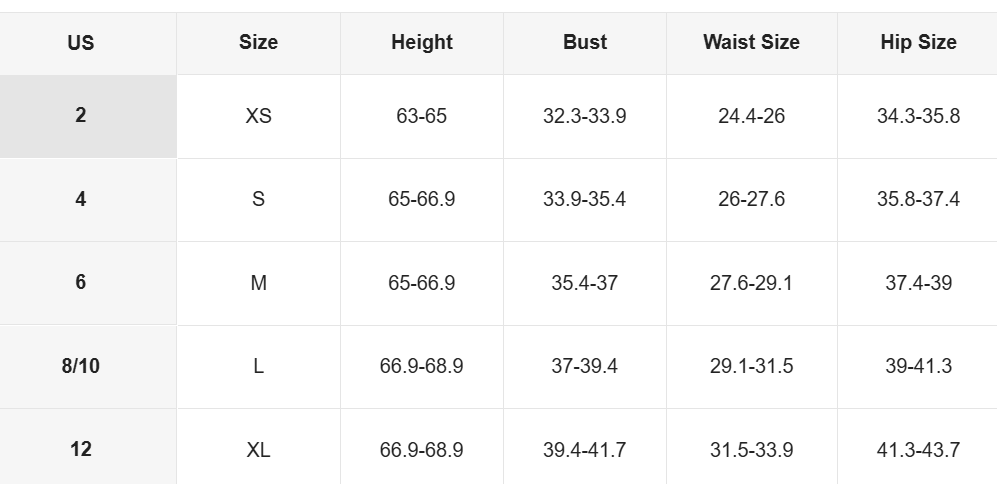Select the Hip Size column header
The width and height of the screenshot is (997, 496).
(x=918, y=43)
